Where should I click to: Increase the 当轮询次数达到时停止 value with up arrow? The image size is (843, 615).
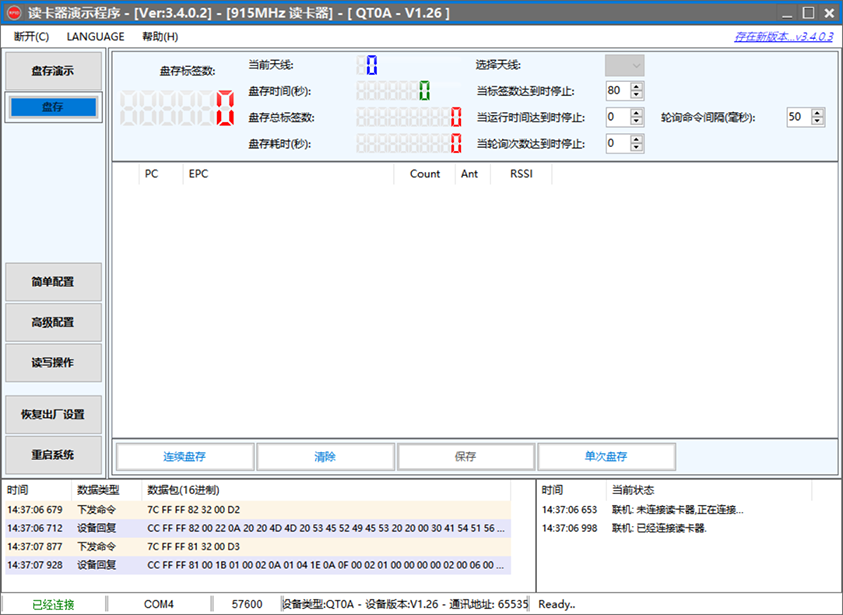[x=638, y=139]
